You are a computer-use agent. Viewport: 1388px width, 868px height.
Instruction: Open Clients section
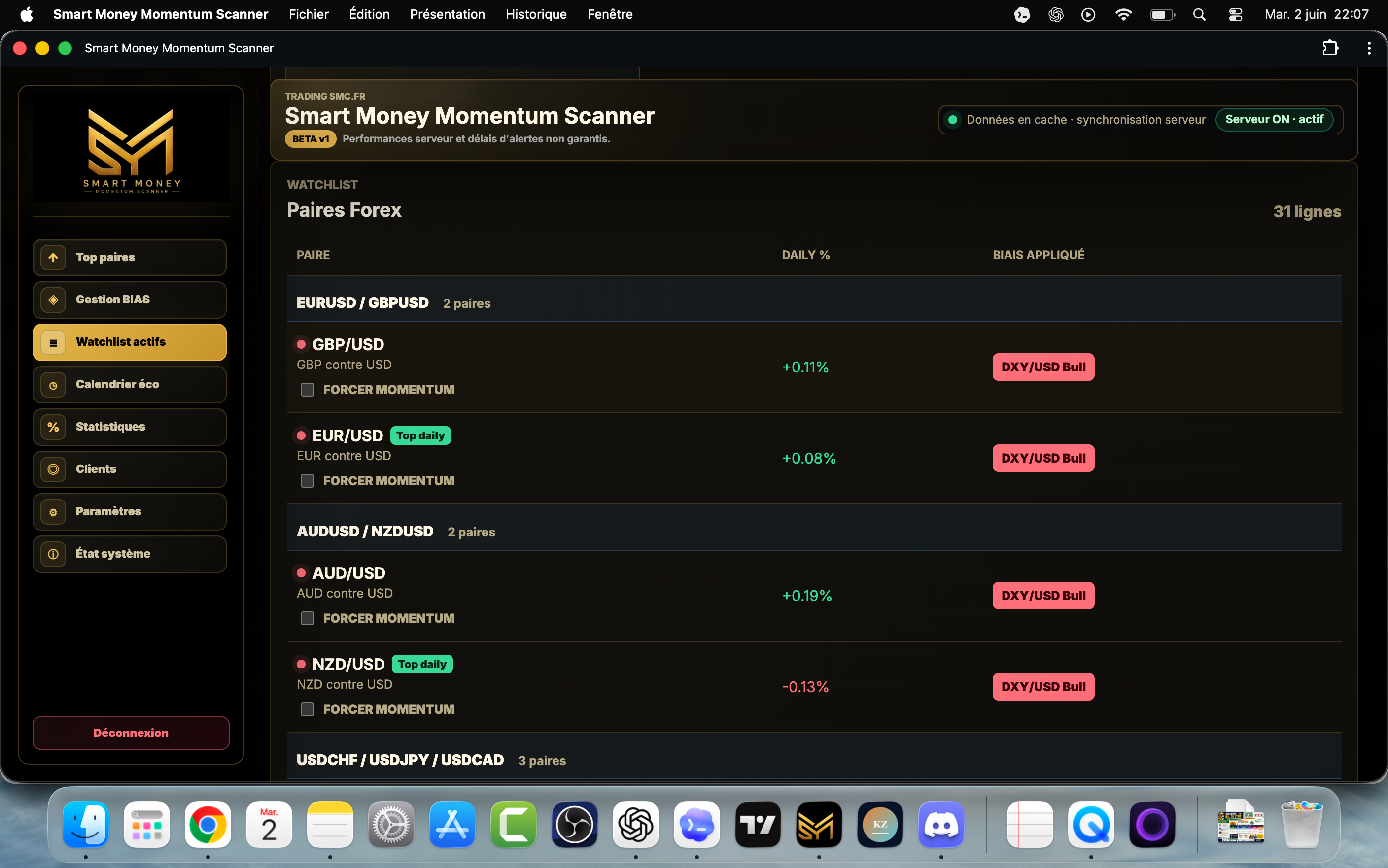(129, 469)
